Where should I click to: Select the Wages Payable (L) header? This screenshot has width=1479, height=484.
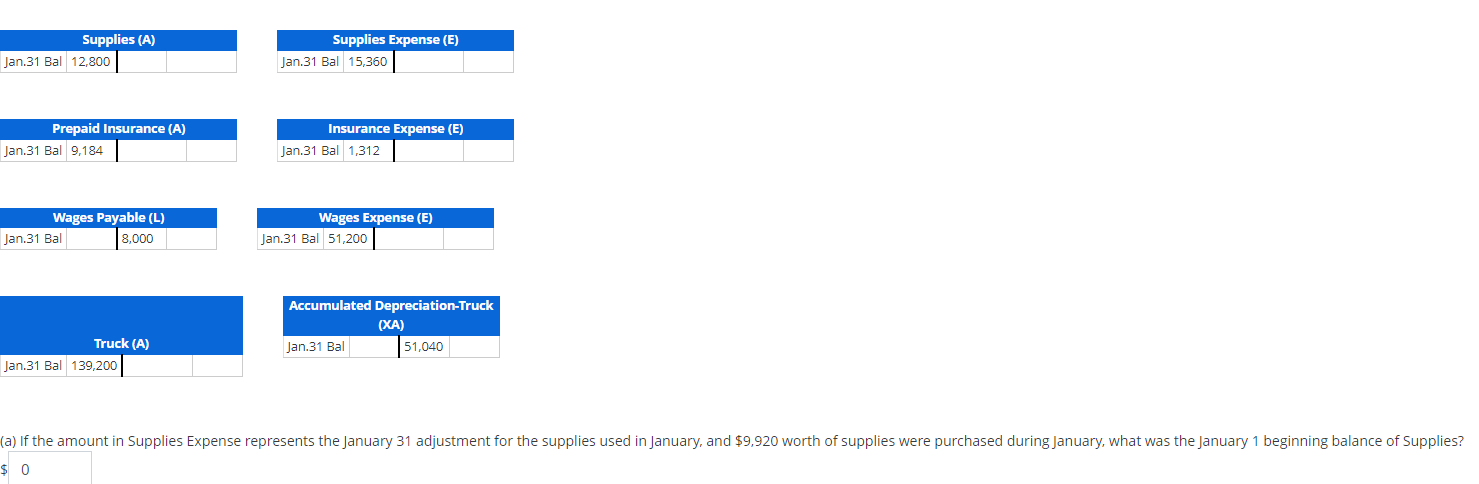tap(108, 218)
